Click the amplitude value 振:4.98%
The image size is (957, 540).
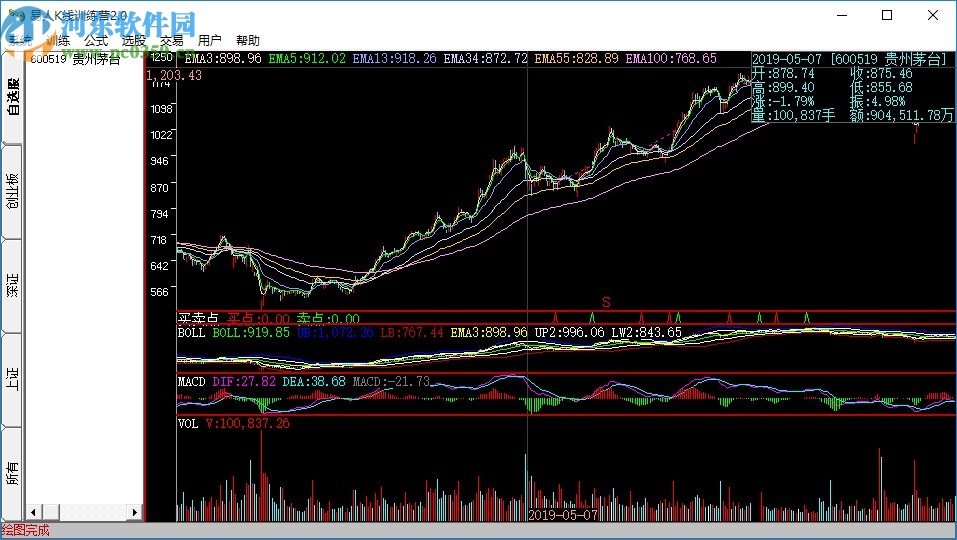(878, 101)
